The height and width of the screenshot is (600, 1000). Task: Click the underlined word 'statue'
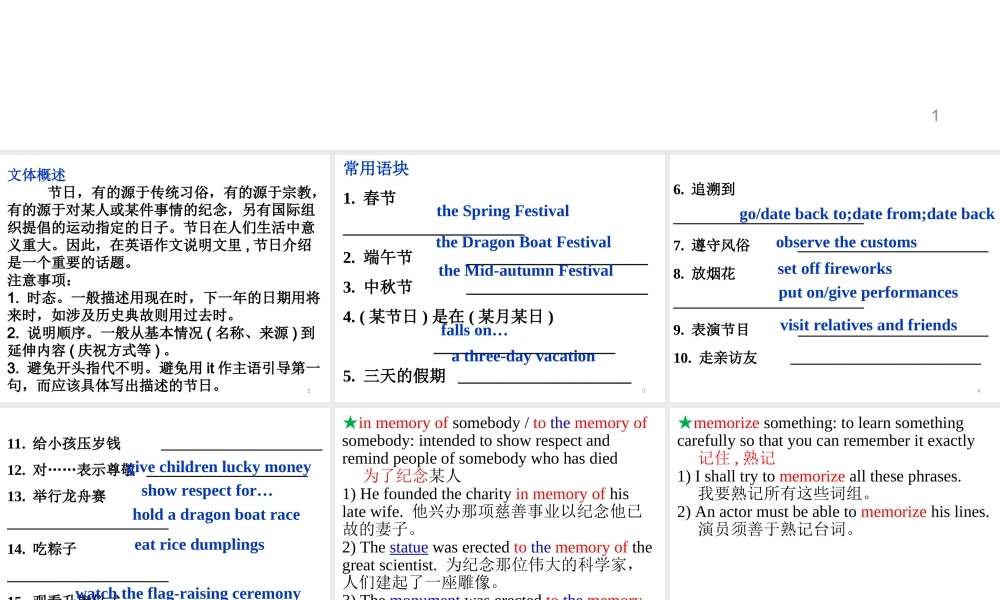pyautogui.click(x=408, y=548)
